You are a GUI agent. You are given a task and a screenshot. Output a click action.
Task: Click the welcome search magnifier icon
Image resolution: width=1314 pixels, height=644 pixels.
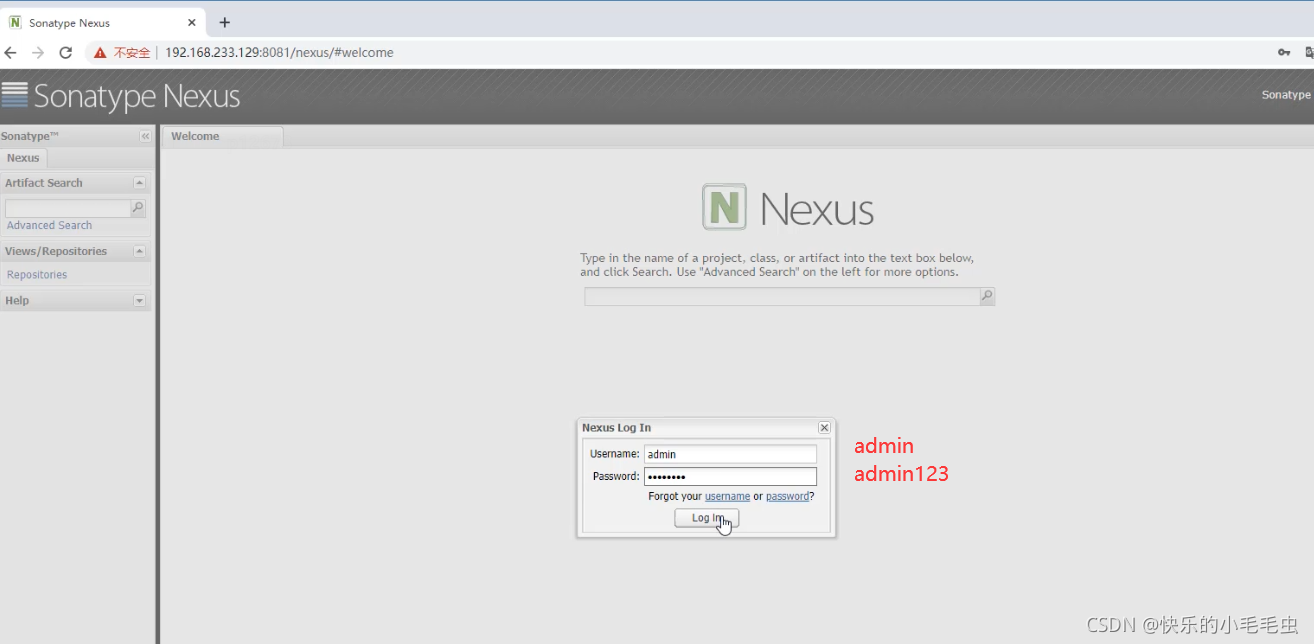[987, 297]
